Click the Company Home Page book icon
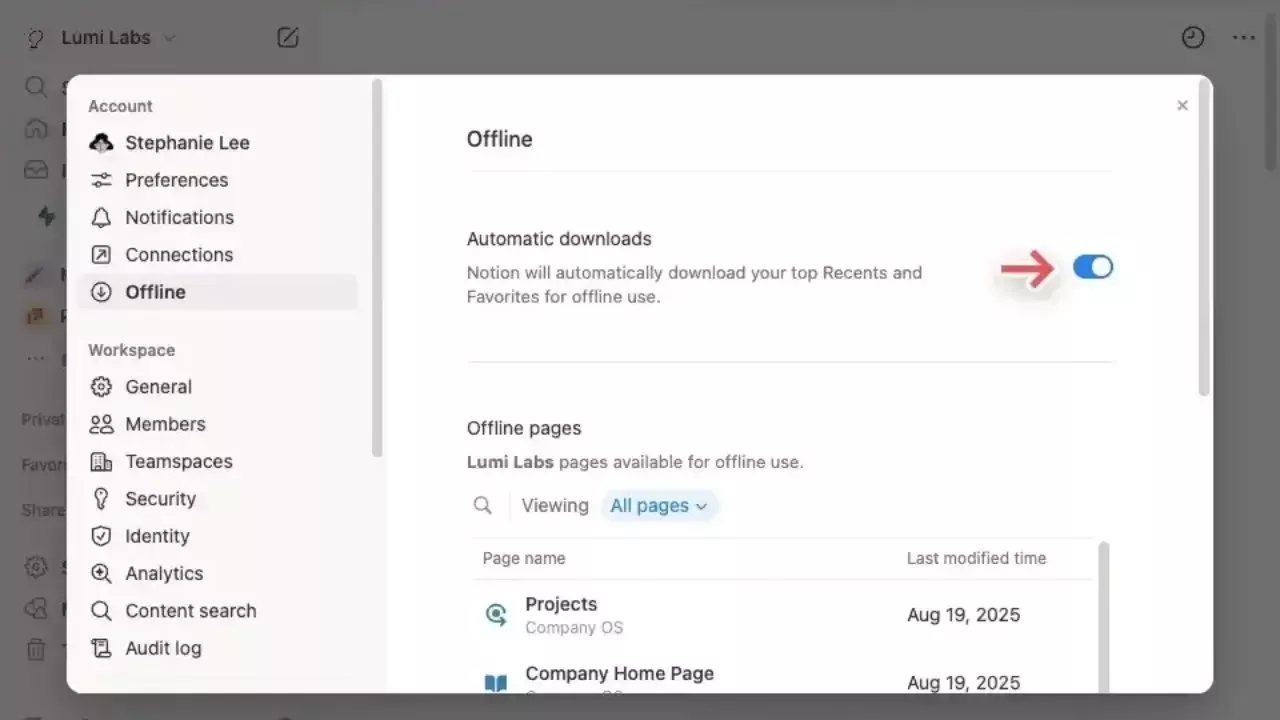The image size is (1280, 720). (496, 684)
